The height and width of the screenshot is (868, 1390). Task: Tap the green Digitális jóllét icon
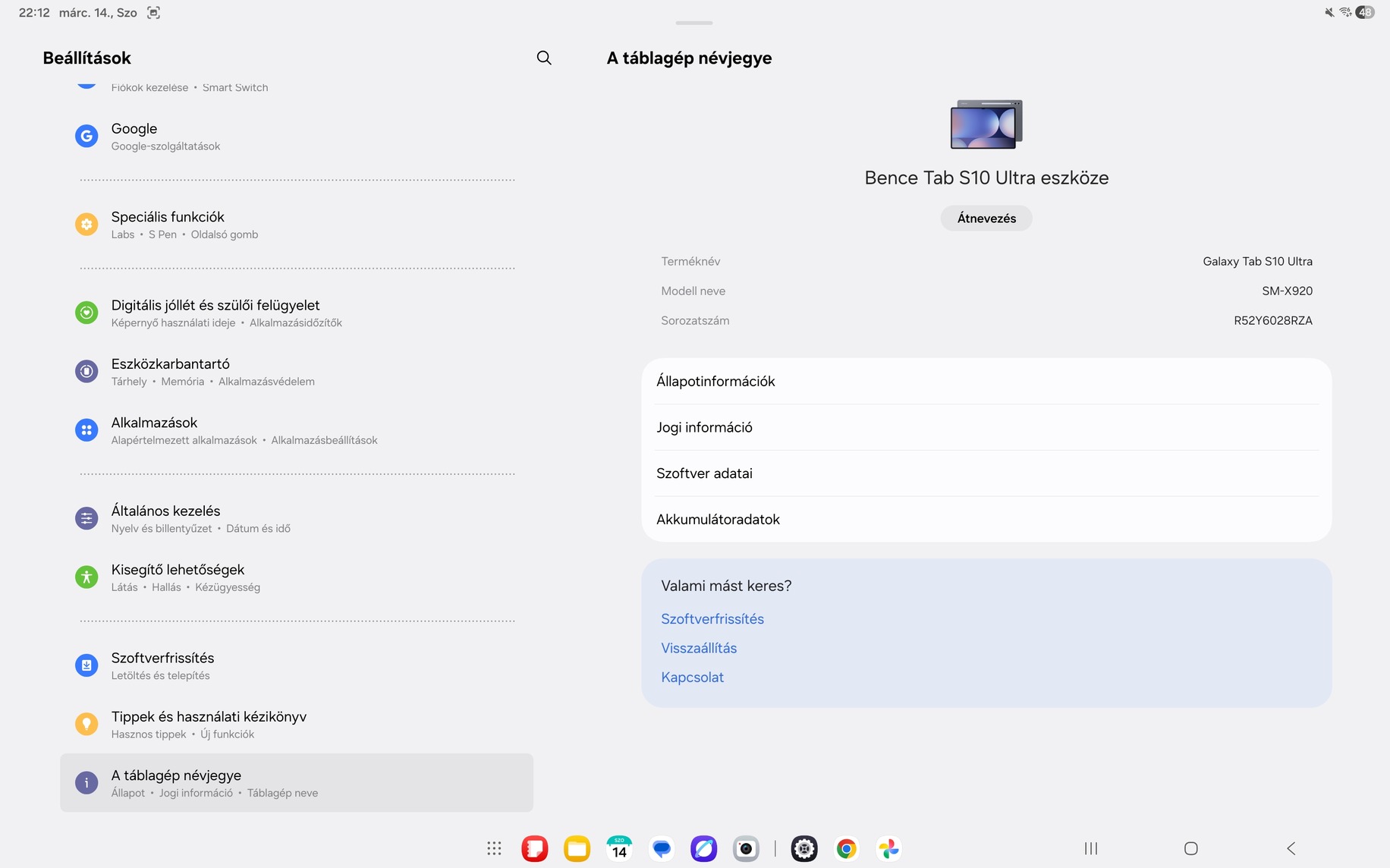[x=86, y=312]
